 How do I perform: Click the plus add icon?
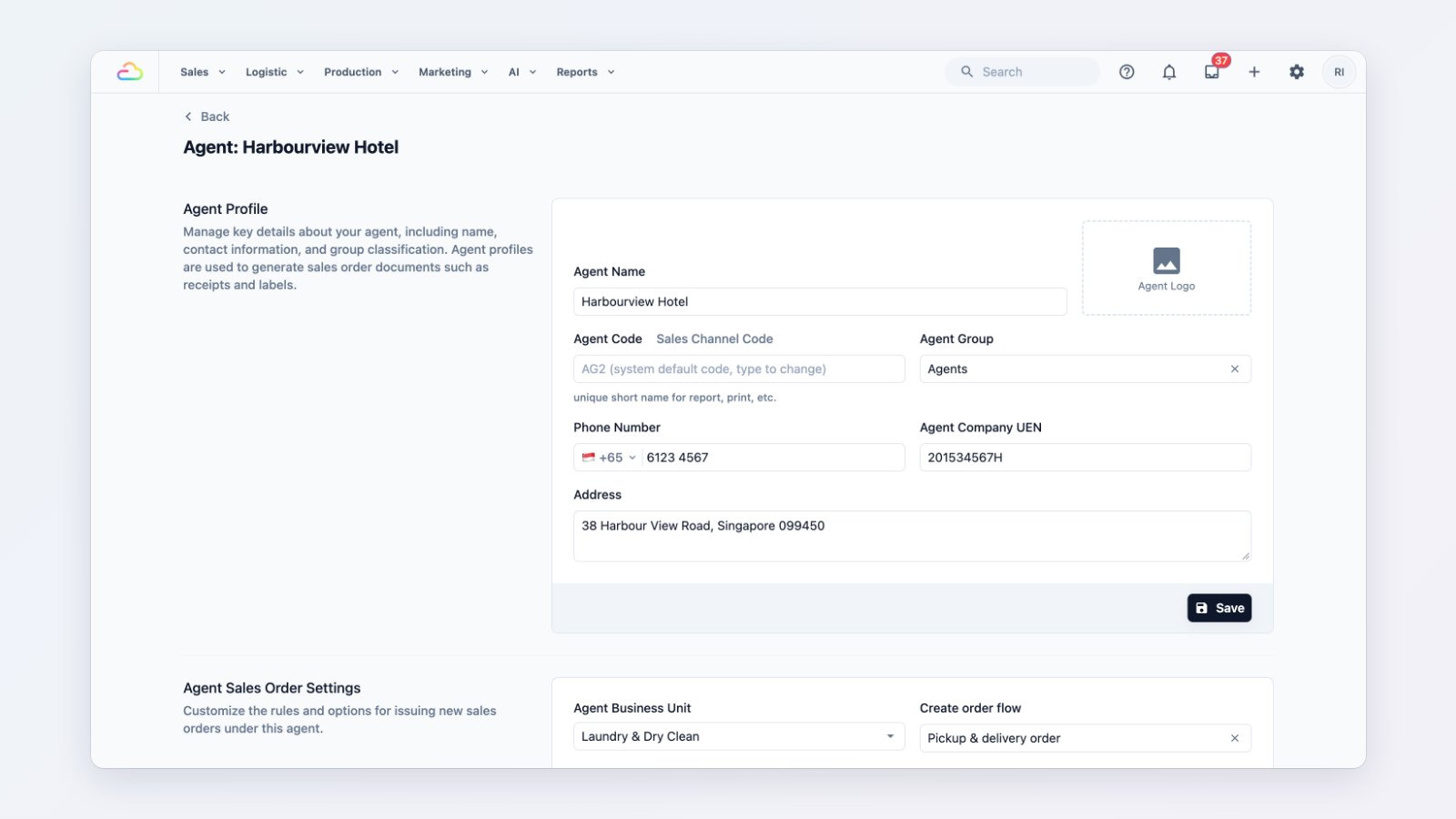click(x=1254, y=72)
